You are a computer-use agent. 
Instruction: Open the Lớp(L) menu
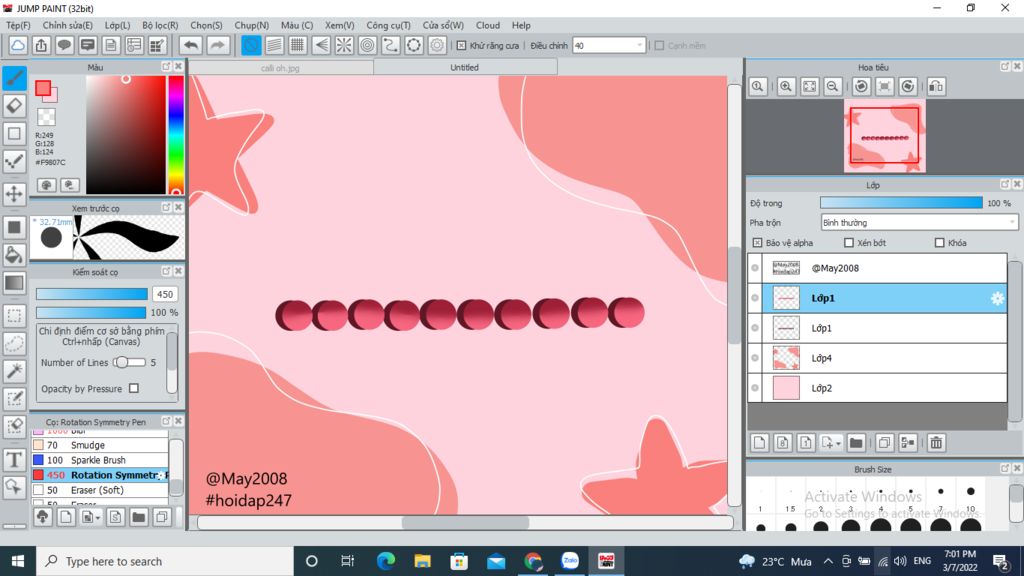click(118, 25)
